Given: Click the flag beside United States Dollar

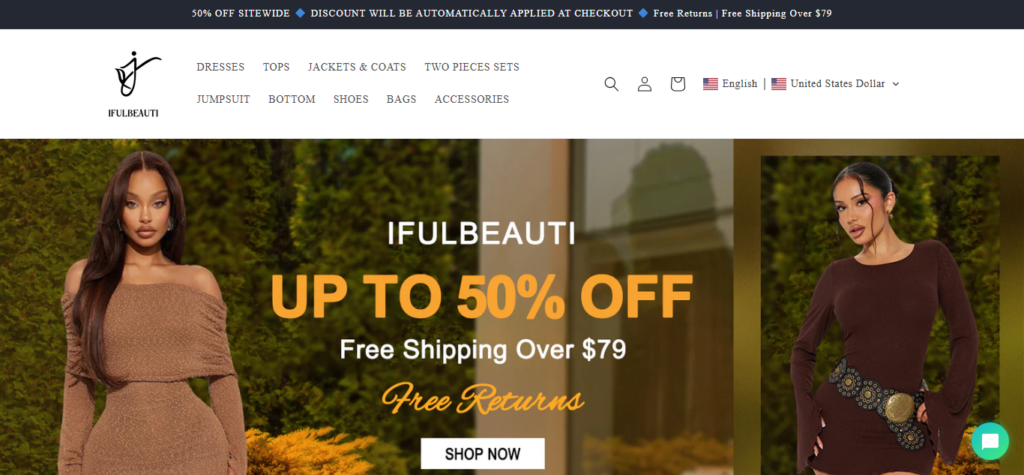Looking at the screenshot, I should (778, 84).
